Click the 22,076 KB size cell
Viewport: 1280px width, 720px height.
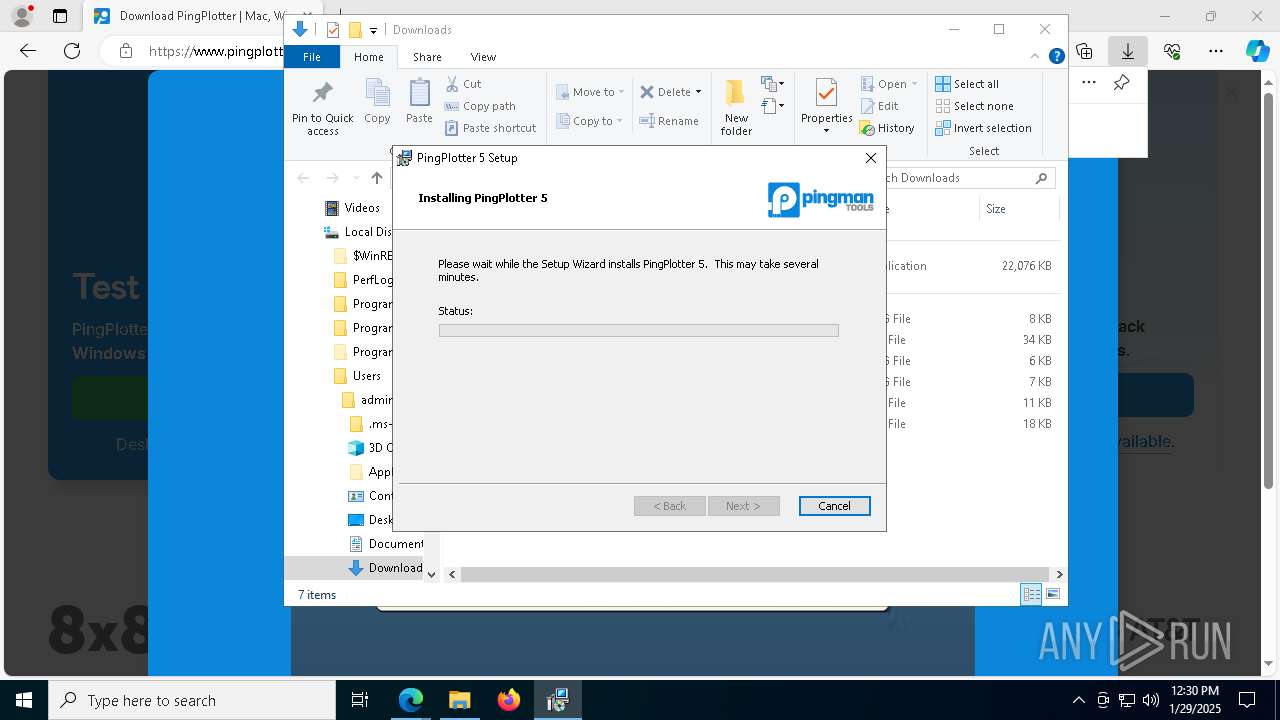[1026, 266]
